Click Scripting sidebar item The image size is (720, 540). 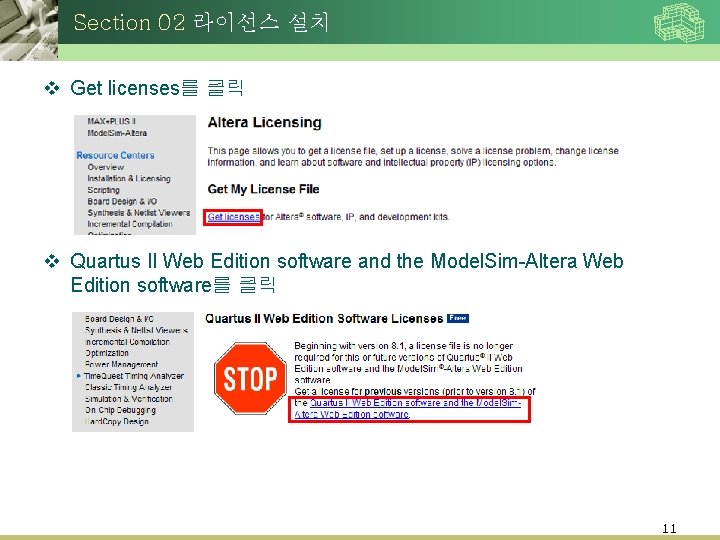tap(103, 190)
